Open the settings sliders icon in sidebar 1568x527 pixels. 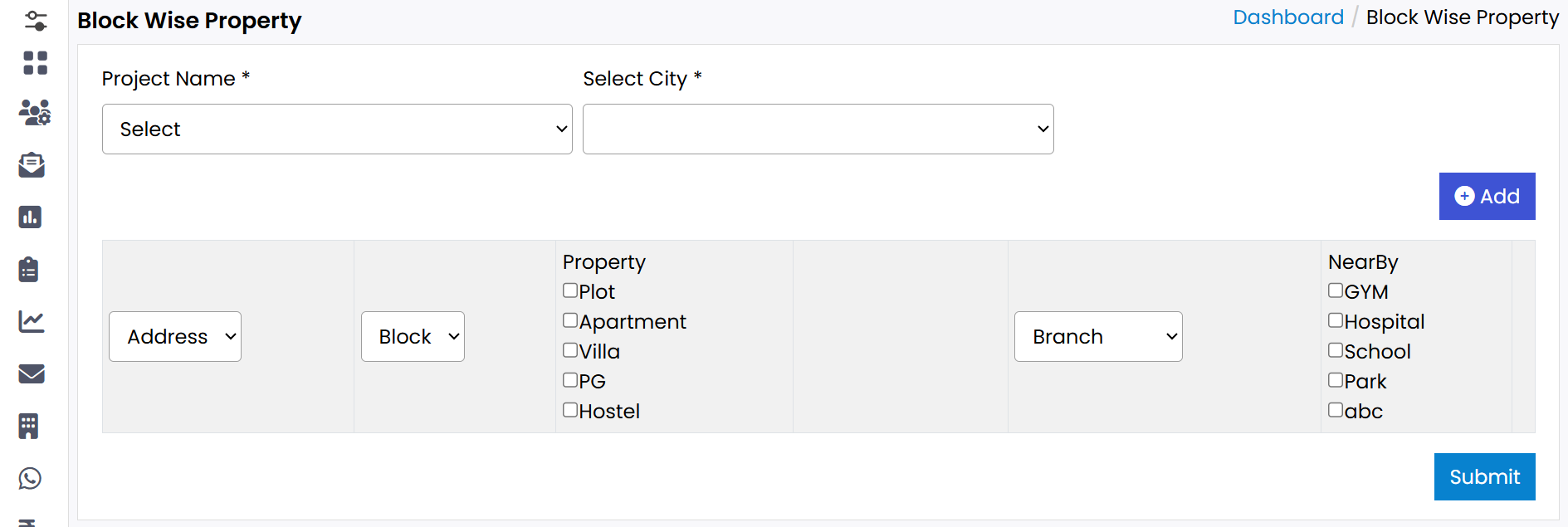coord(34,20)
